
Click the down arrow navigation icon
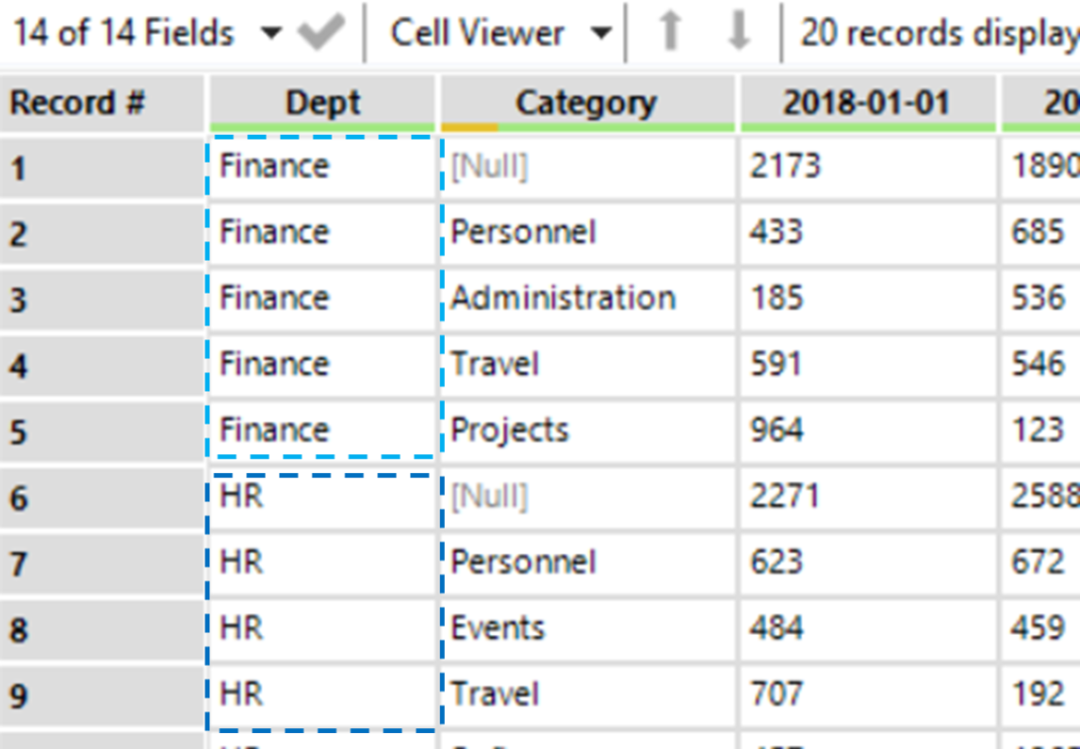738,33
